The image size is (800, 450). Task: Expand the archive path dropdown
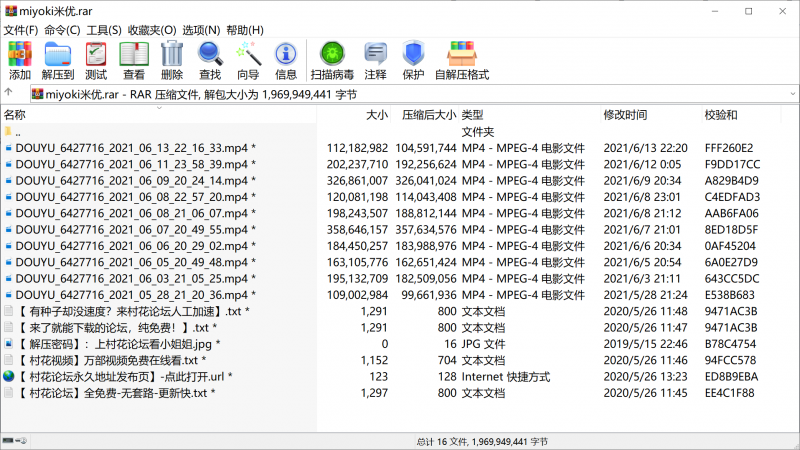point(790,95)
